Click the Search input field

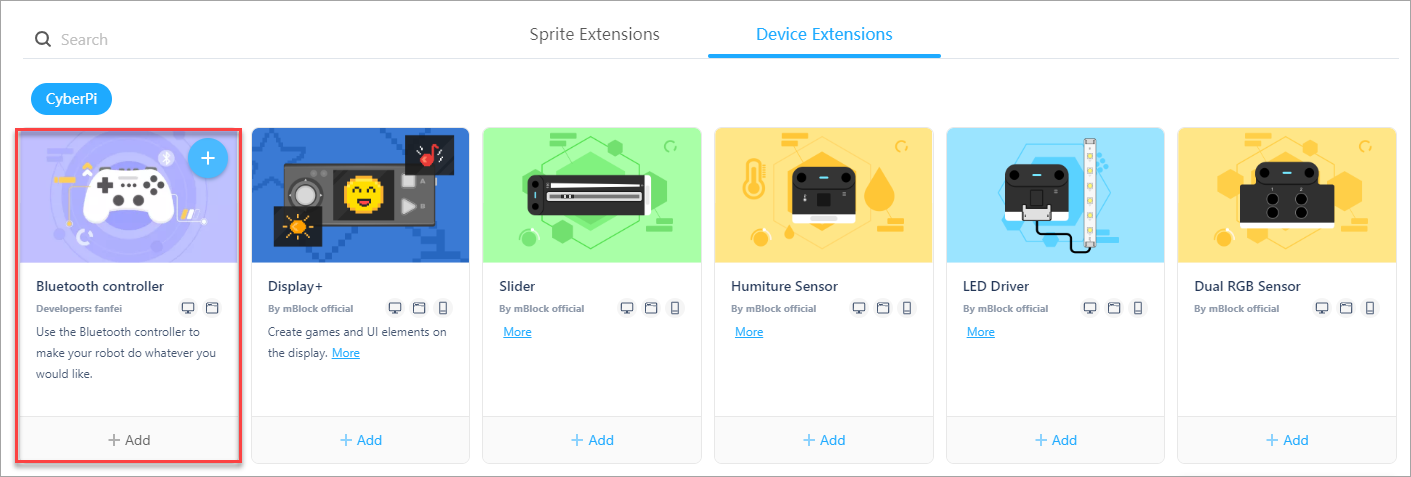tap(250, 40)
